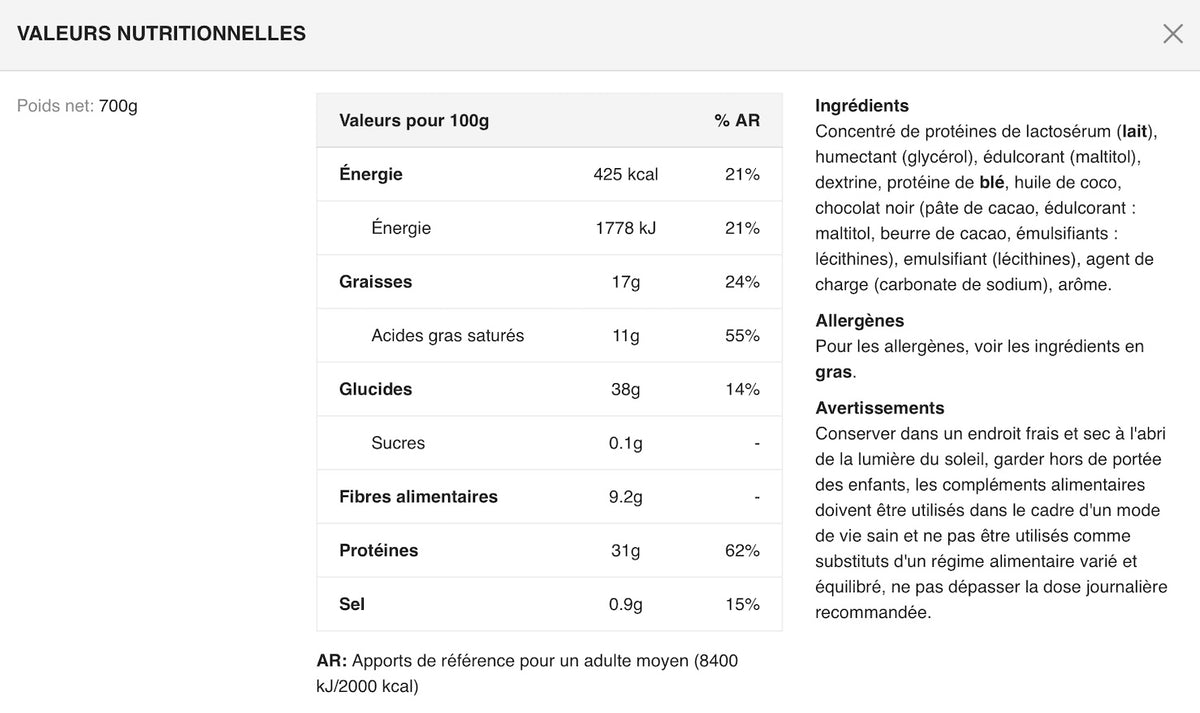Image resolution: width=1200 pixels, height=713 pixels.
Task: Click the Ingrédients heading
Action: (862, 106)
